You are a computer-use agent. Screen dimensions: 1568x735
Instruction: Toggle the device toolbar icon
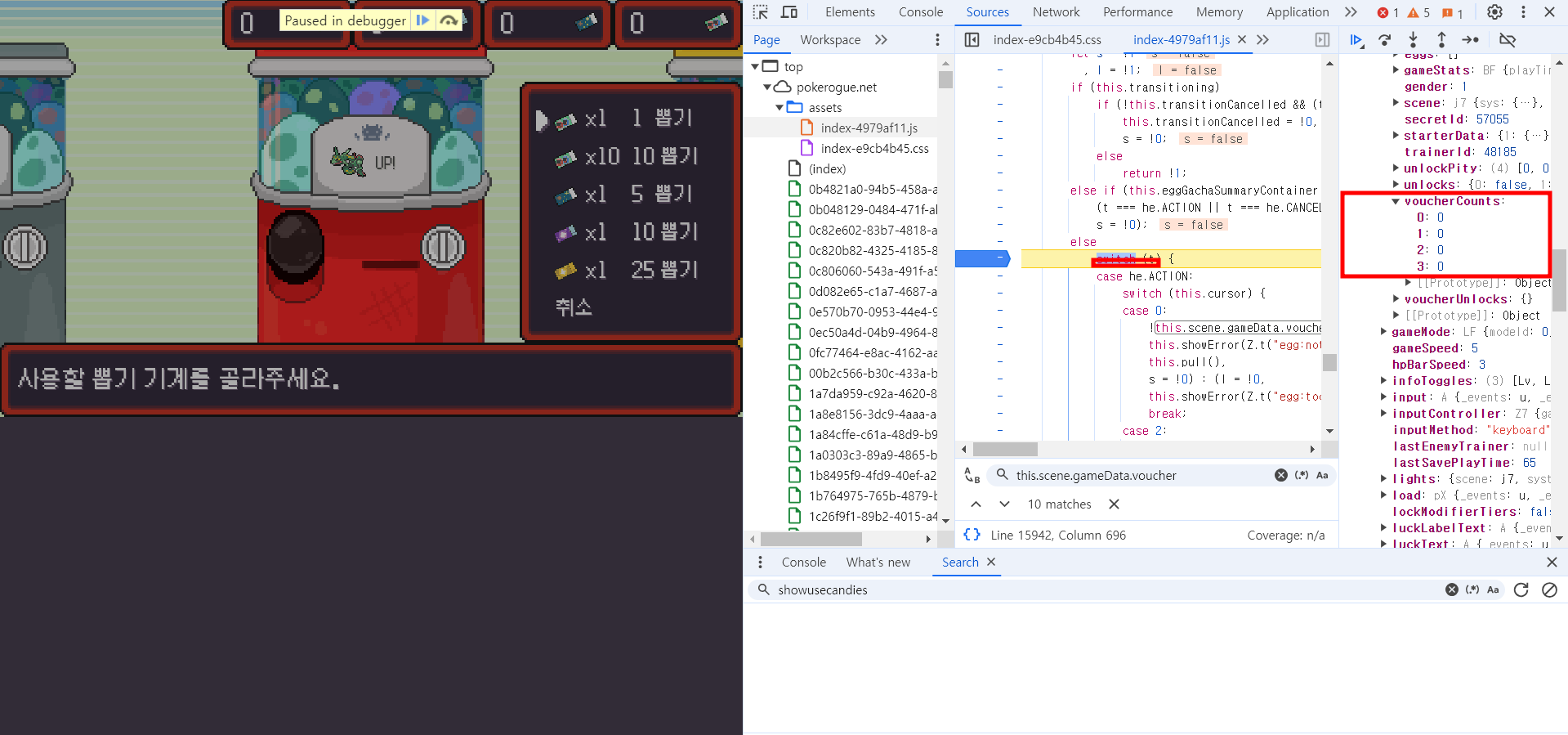789,12
